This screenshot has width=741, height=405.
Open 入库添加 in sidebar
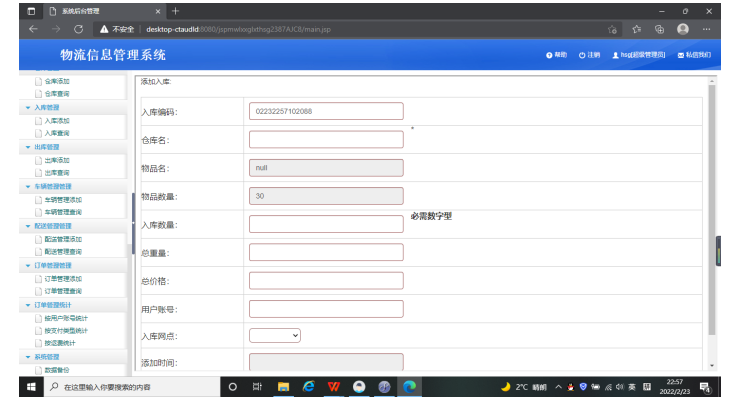[57, 121]
